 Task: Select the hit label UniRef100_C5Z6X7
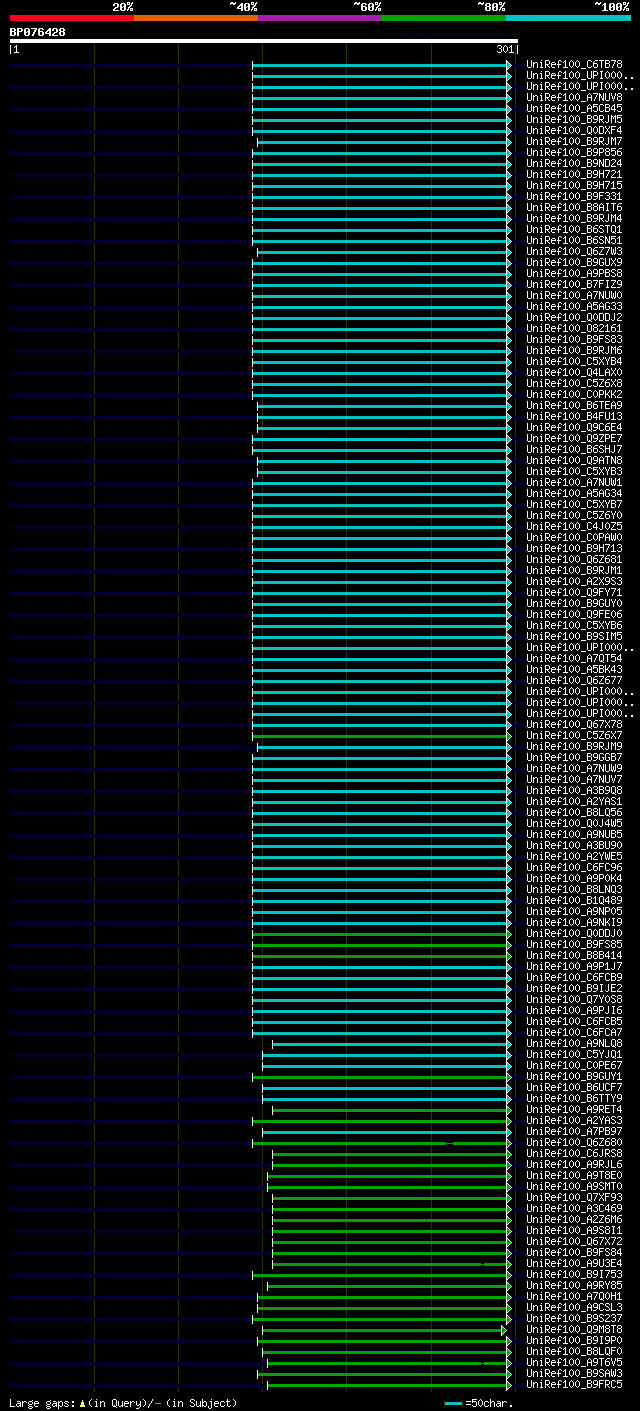(574, 736)
